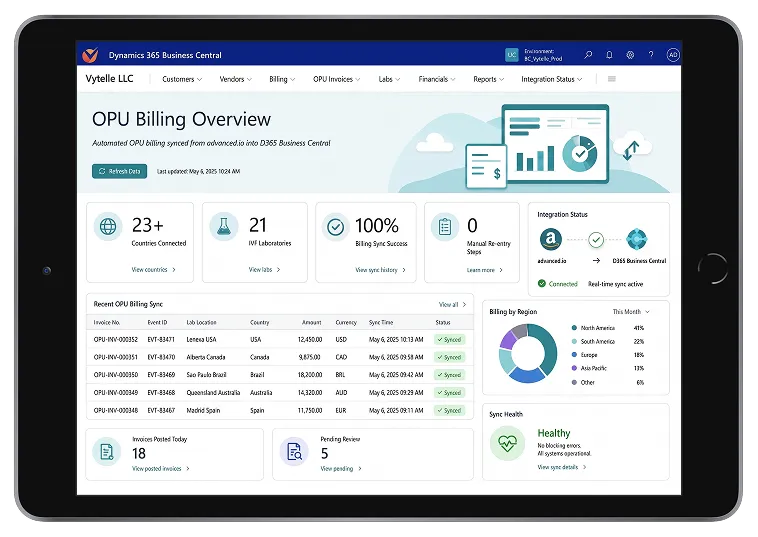Screen dimensions: 758x537
Task: Click View all in Recent OPU Billing Sync
Action: pyautogui.click(x=452, y=305)
